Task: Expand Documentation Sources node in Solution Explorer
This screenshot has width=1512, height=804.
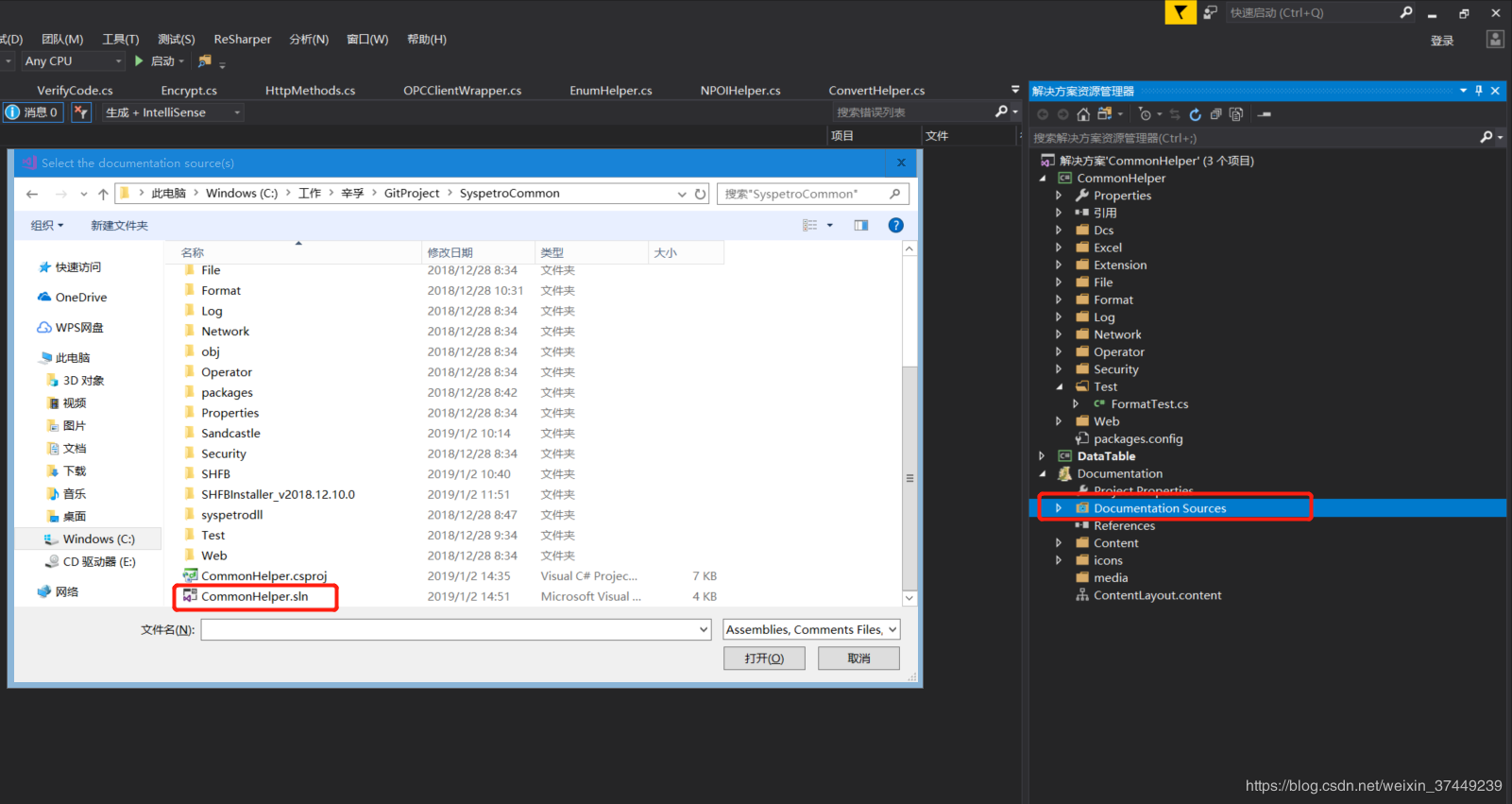Action: click(x=1059, y=508)
